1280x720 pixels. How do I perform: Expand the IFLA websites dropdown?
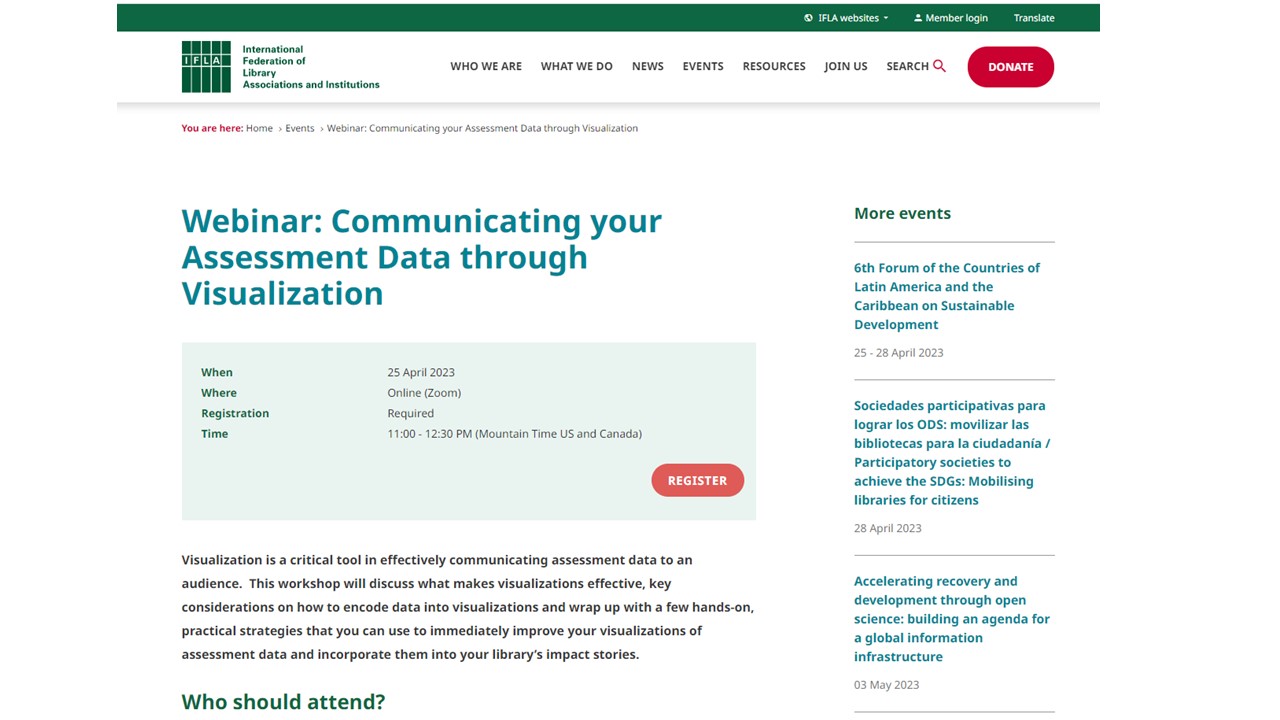pos(846,18)
